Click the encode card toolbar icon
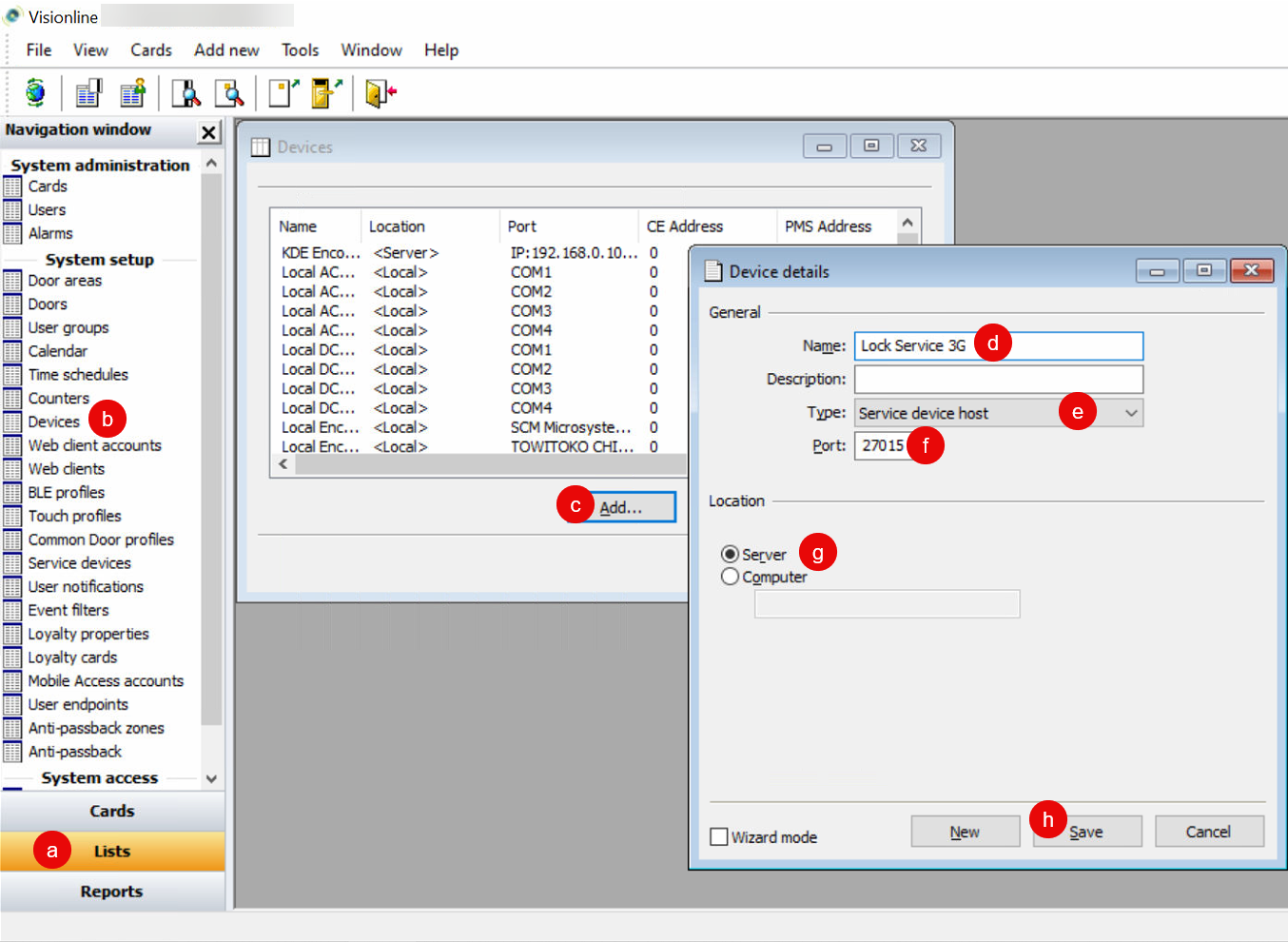Viewport: 1288px width, 942px height. pos(282,92)
